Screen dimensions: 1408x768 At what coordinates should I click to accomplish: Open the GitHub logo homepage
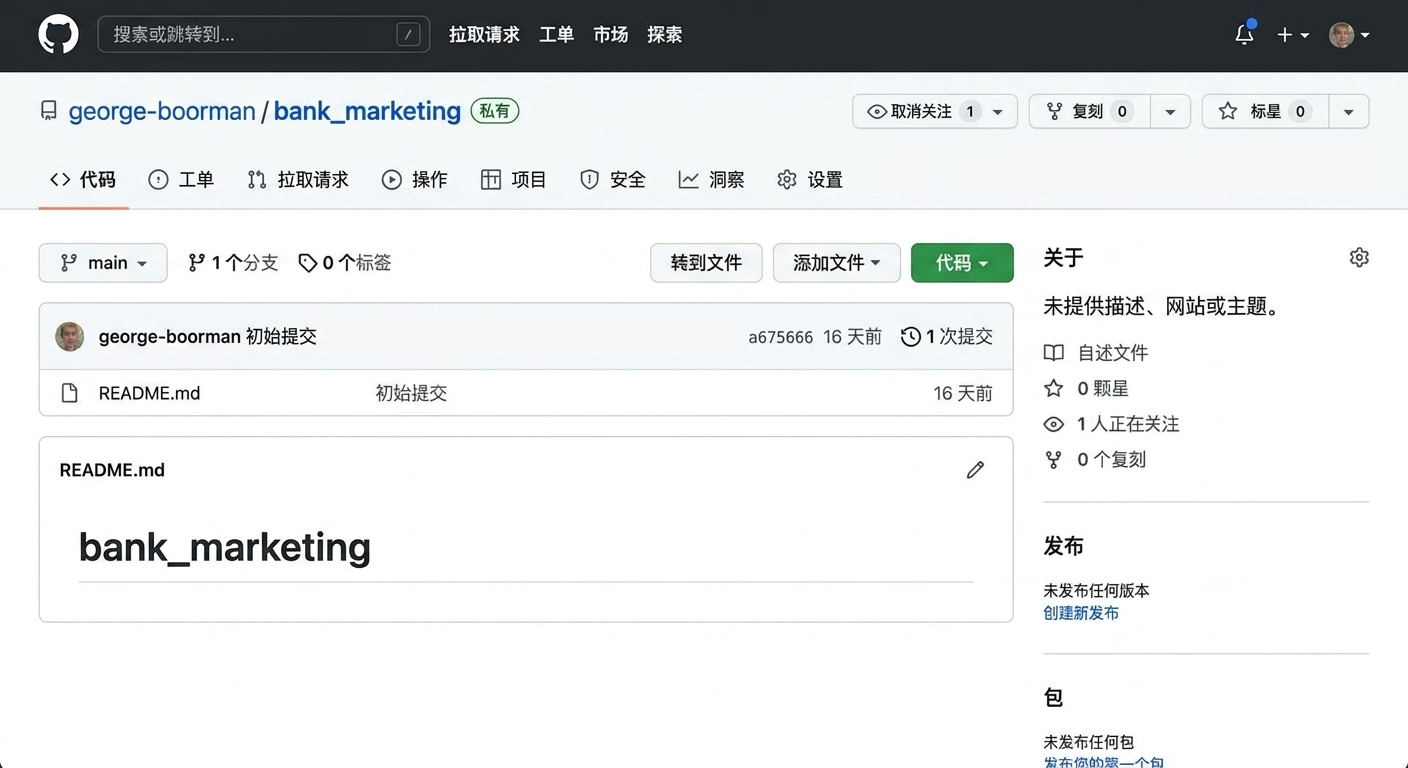pyautogui.click(x=58, y=34)
